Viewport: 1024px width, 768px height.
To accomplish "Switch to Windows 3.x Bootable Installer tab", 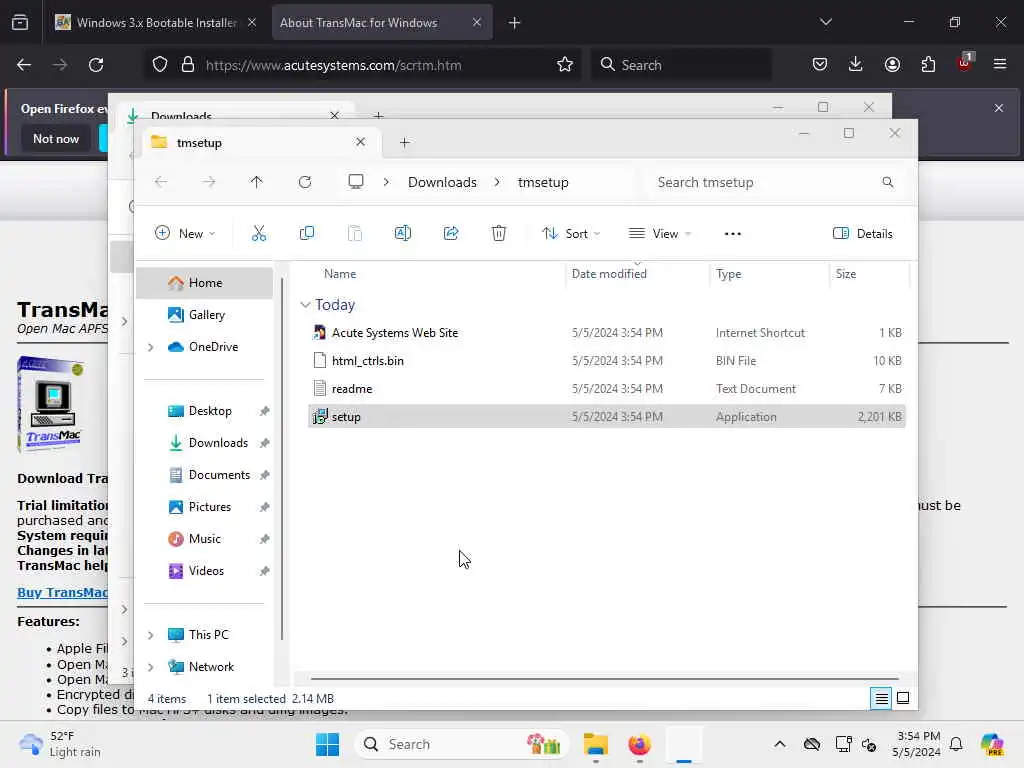I will click(x=155, y=22).
